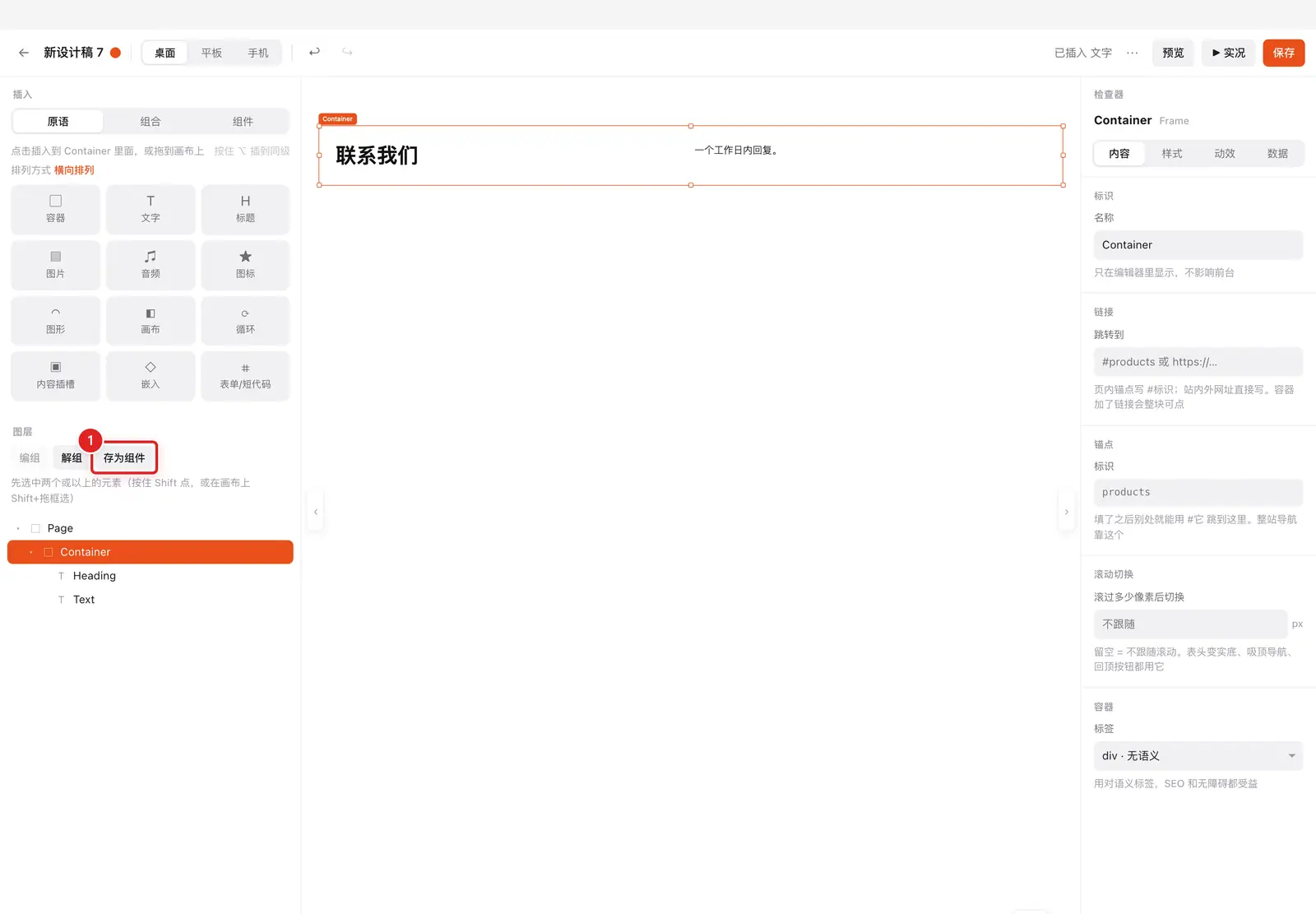The image size is (1316, 914).
Task: Click the 跳转到 link URL field
Action: coord(1198,362)
